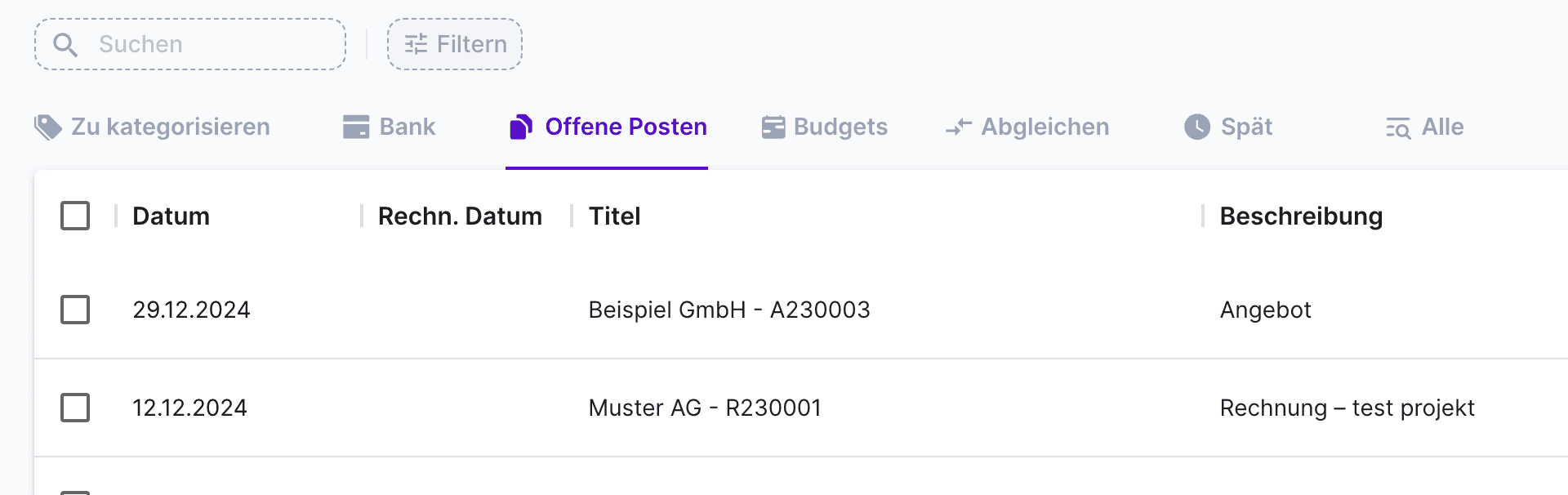Click the Budgets wallet icon

773,127
